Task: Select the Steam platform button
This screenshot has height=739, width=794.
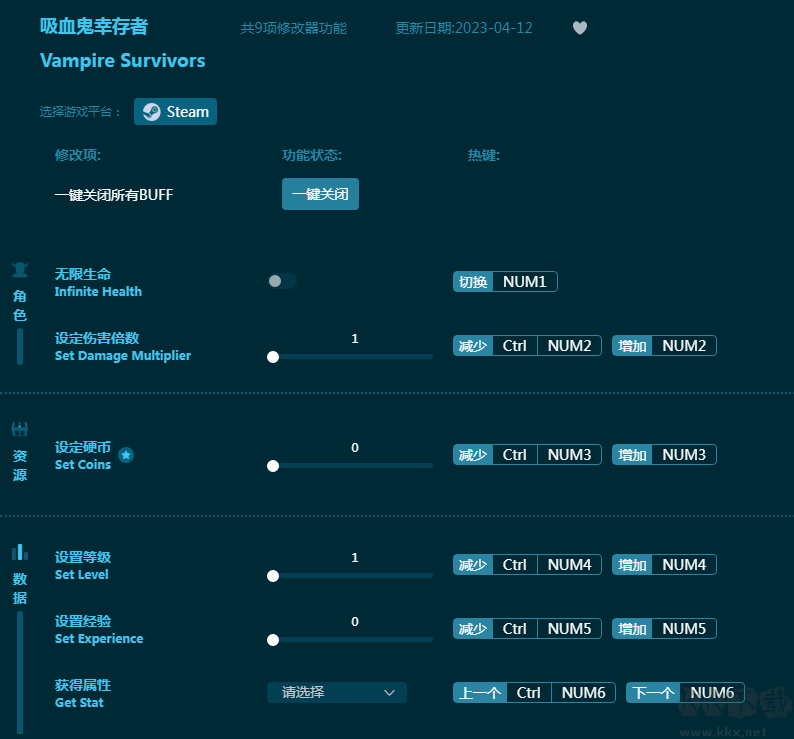Action: [x=175, y=111]
